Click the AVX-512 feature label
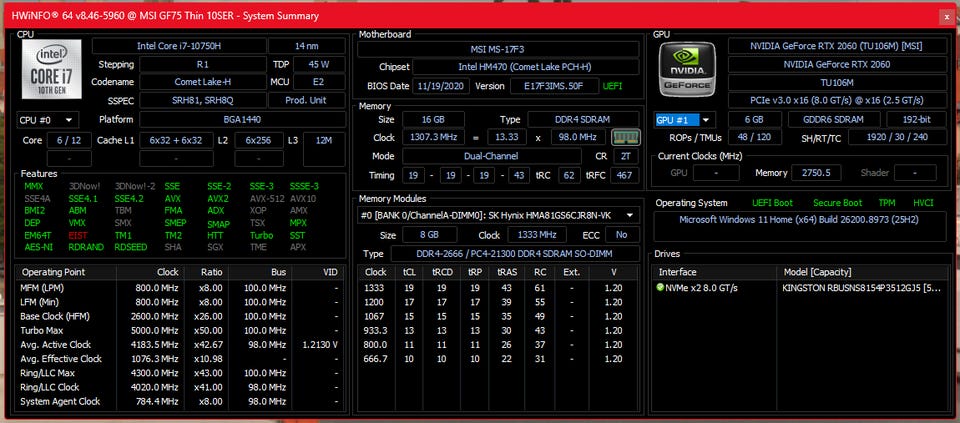The width and height of the screenshot is (960, 423). coord(266,198)
